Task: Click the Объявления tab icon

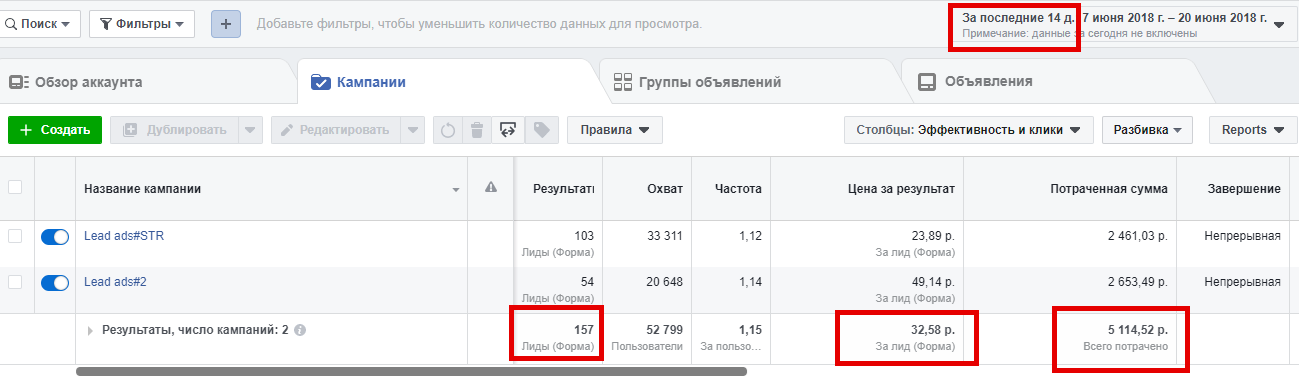Action: pos(927,82)
